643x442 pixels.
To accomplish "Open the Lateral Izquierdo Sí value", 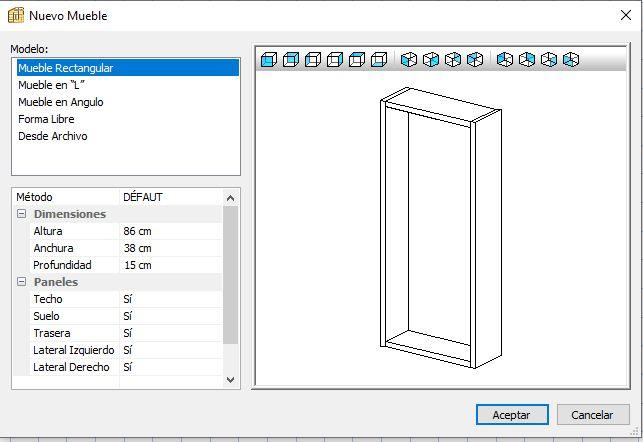I will coord(171,350).
